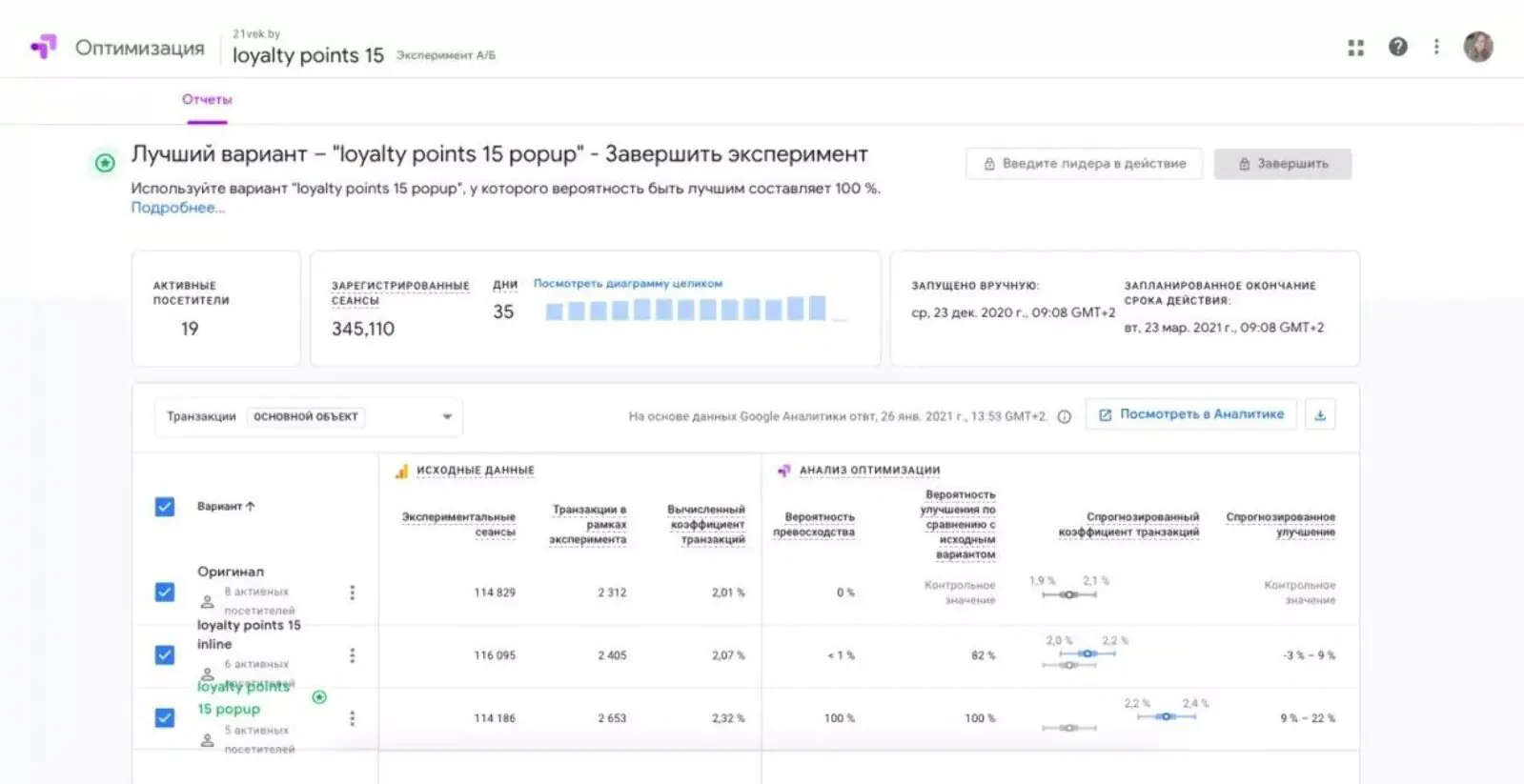Click the Спрогнозированное улучшение header
This screenshot has width=1524, height=784.
(x=1281, y=524)
